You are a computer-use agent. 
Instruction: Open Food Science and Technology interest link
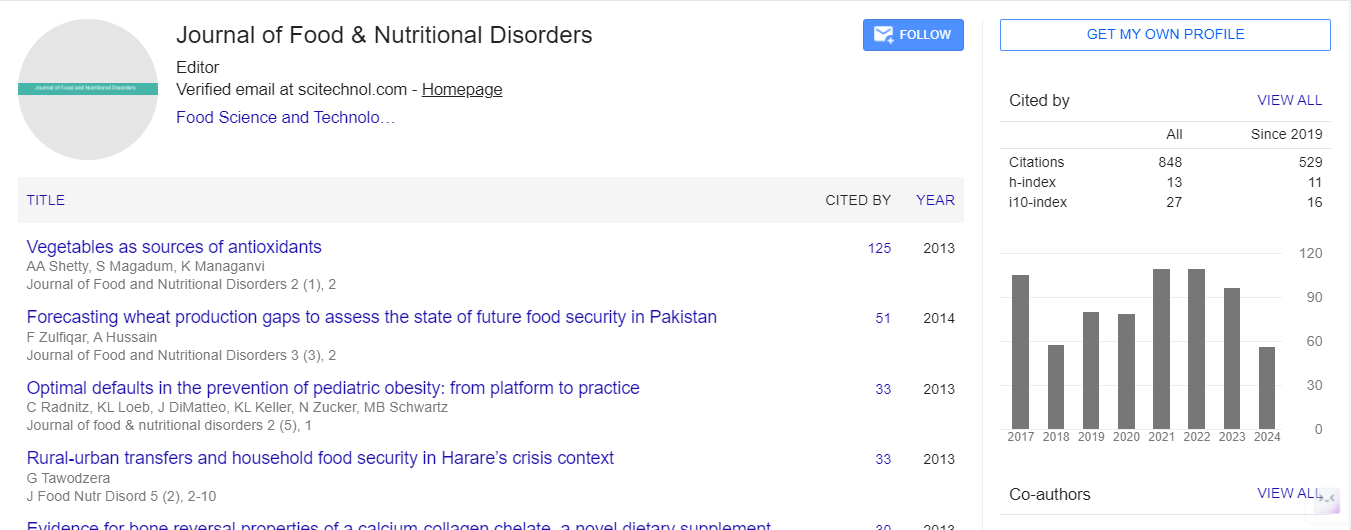coord(286,117)
